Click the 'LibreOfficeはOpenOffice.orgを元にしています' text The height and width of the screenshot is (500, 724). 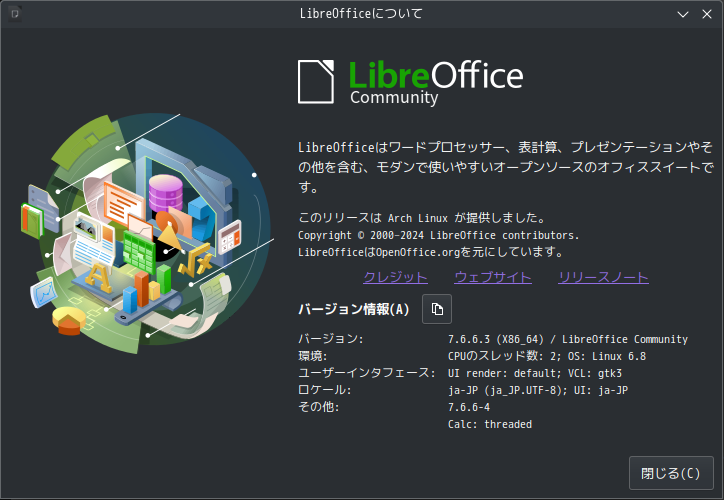[431, 252]
